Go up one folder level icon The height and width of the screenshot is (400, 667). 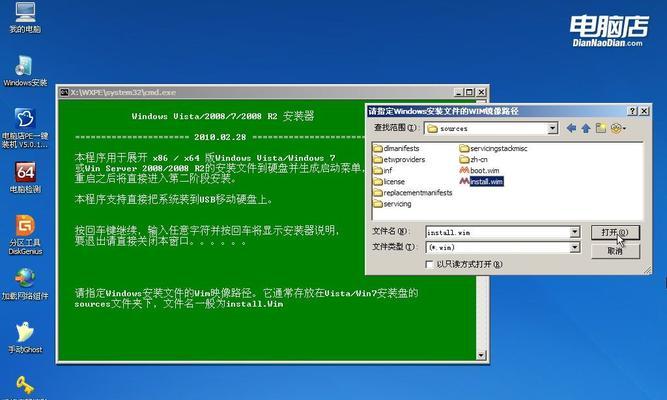[x=586, y=128]
